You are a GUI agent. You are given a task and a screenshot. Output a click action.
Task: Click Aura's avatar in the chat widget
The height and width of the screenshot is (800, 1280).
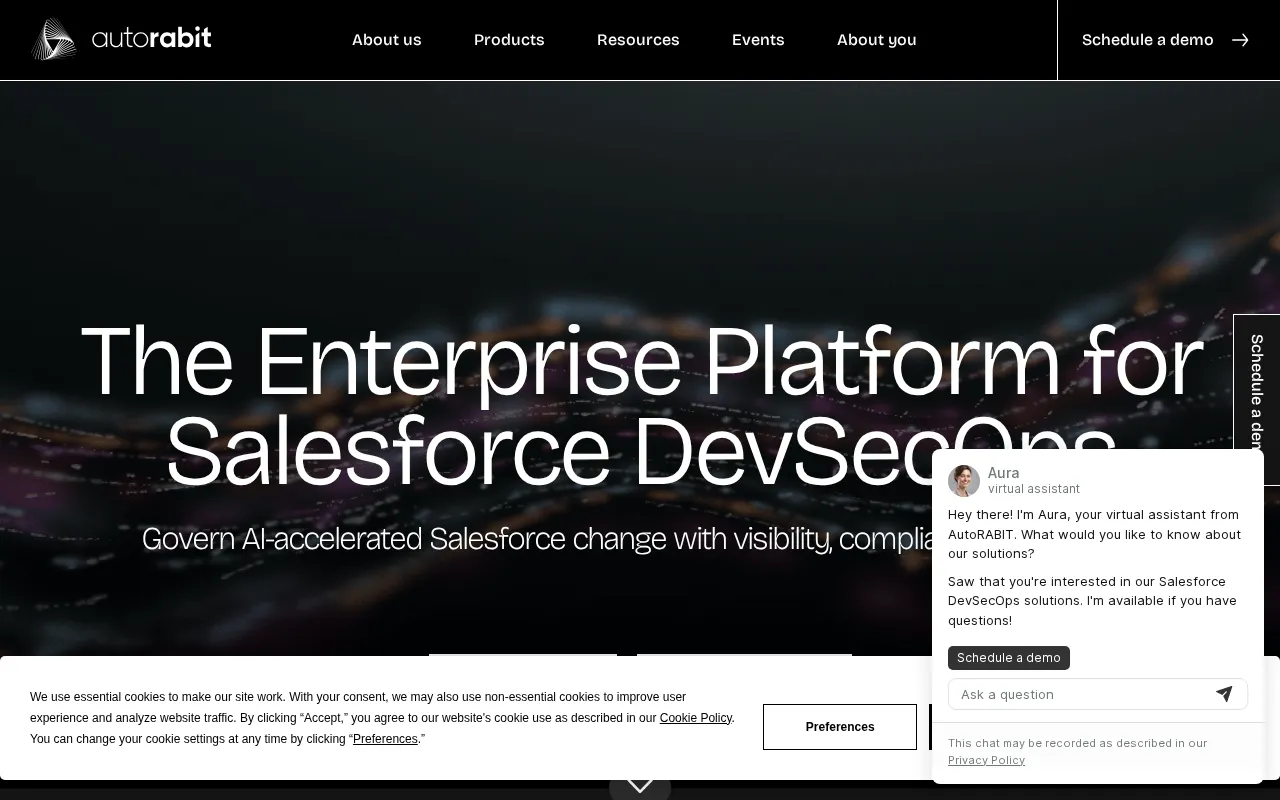pyautogui.click(x=964, y=481)
